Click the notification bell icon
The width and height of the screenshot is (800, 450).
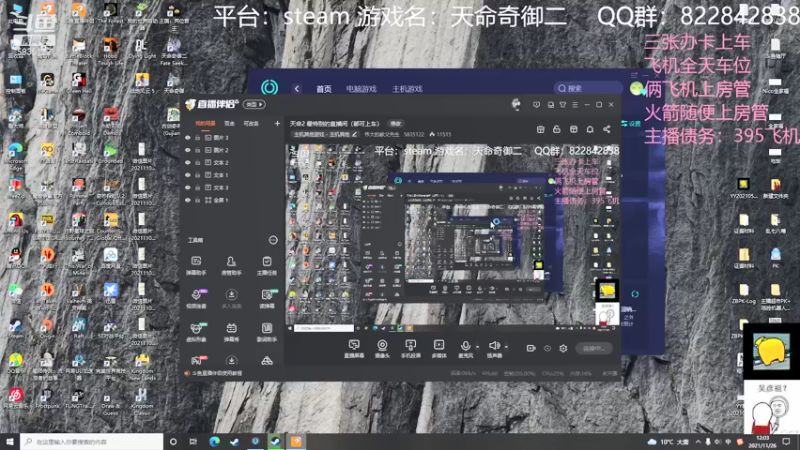[x=590, y=129]
